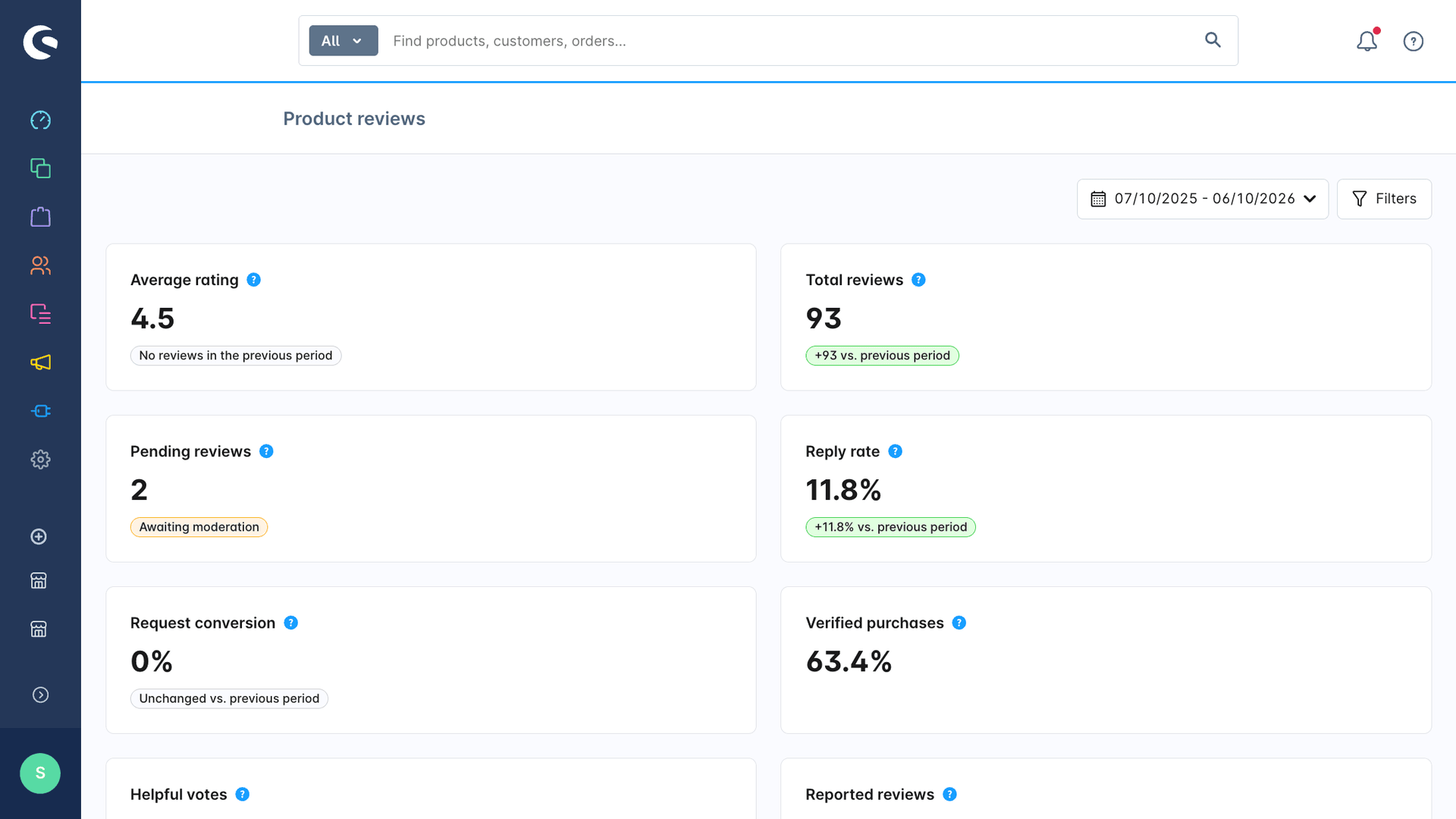Screen dimensions: 1456x819
Task: Click the +11.8% vs. previous period badge
Action: click(890, 527)
